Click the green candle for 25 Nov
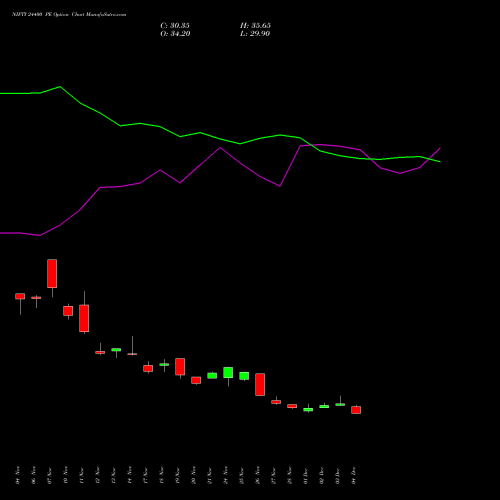This screenshot has width=500, height=500. (244, 376)
